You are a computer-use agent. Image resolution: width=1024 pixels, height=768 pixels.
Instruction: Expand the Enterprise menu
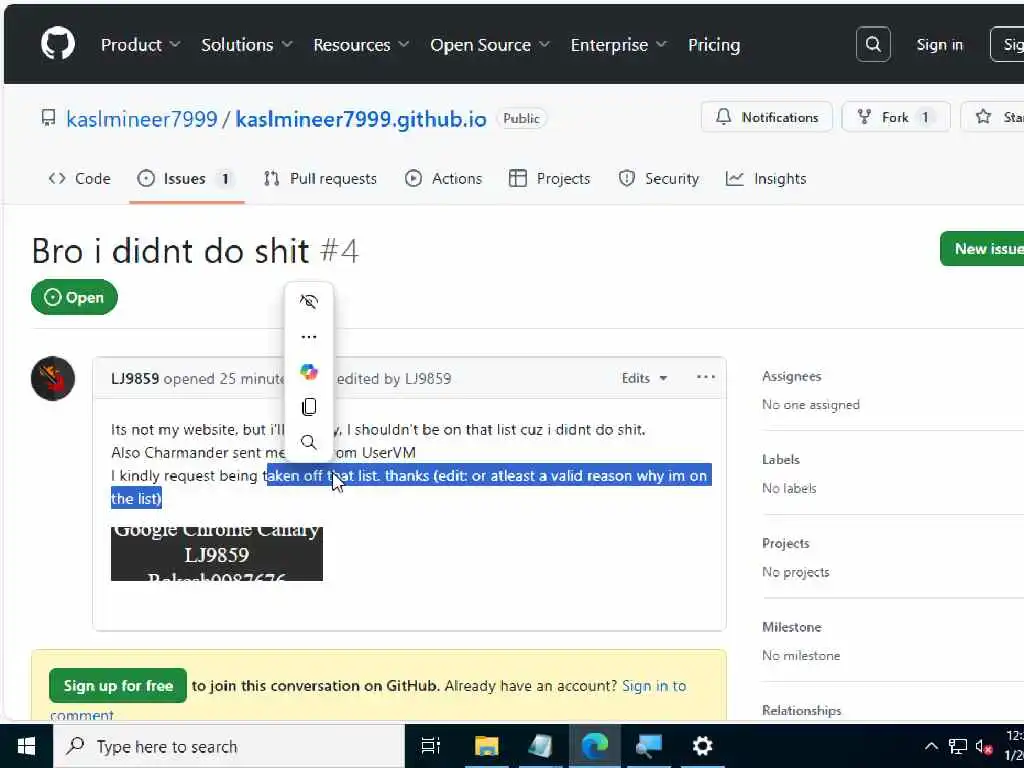point(618,44)
